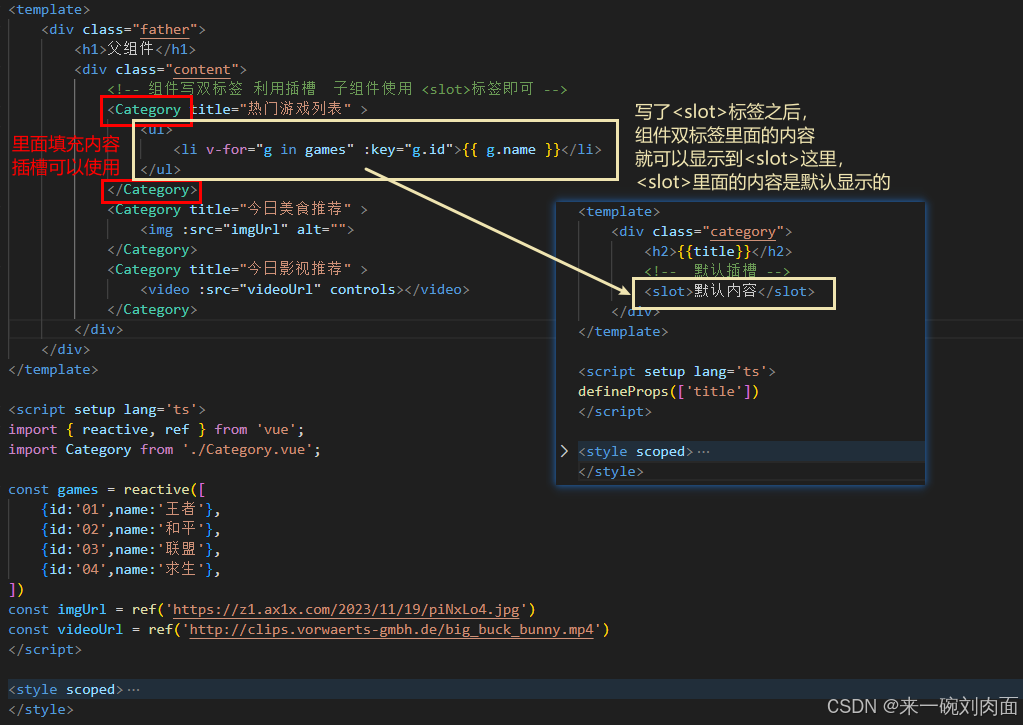Click the controls attribute on video tag
Screen dimensions: 1023x725
click(x=363, y=289)
